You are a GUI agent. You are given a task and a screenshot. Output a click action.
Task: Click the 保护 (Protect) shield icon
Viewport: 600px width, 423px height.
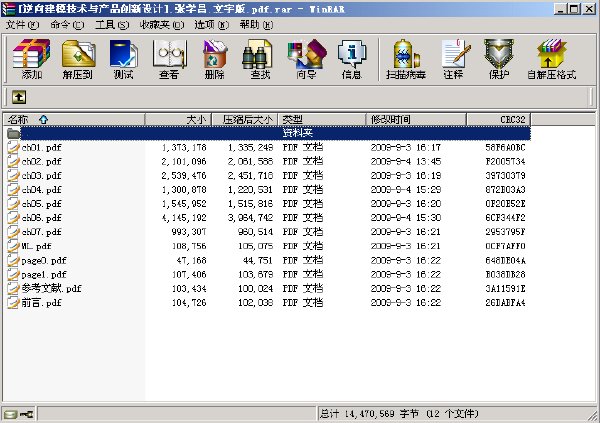(499, 59)
